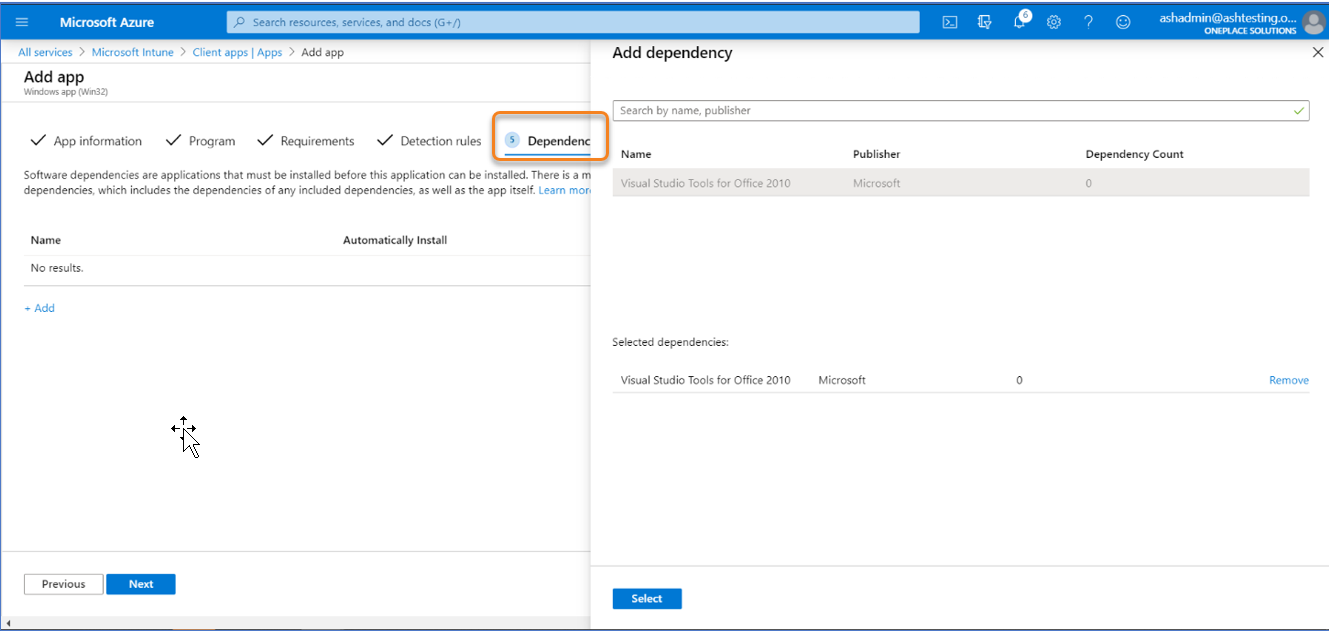The image size is (1329, 631).
Task: Click the + Add dependency link
Action: 40,308
